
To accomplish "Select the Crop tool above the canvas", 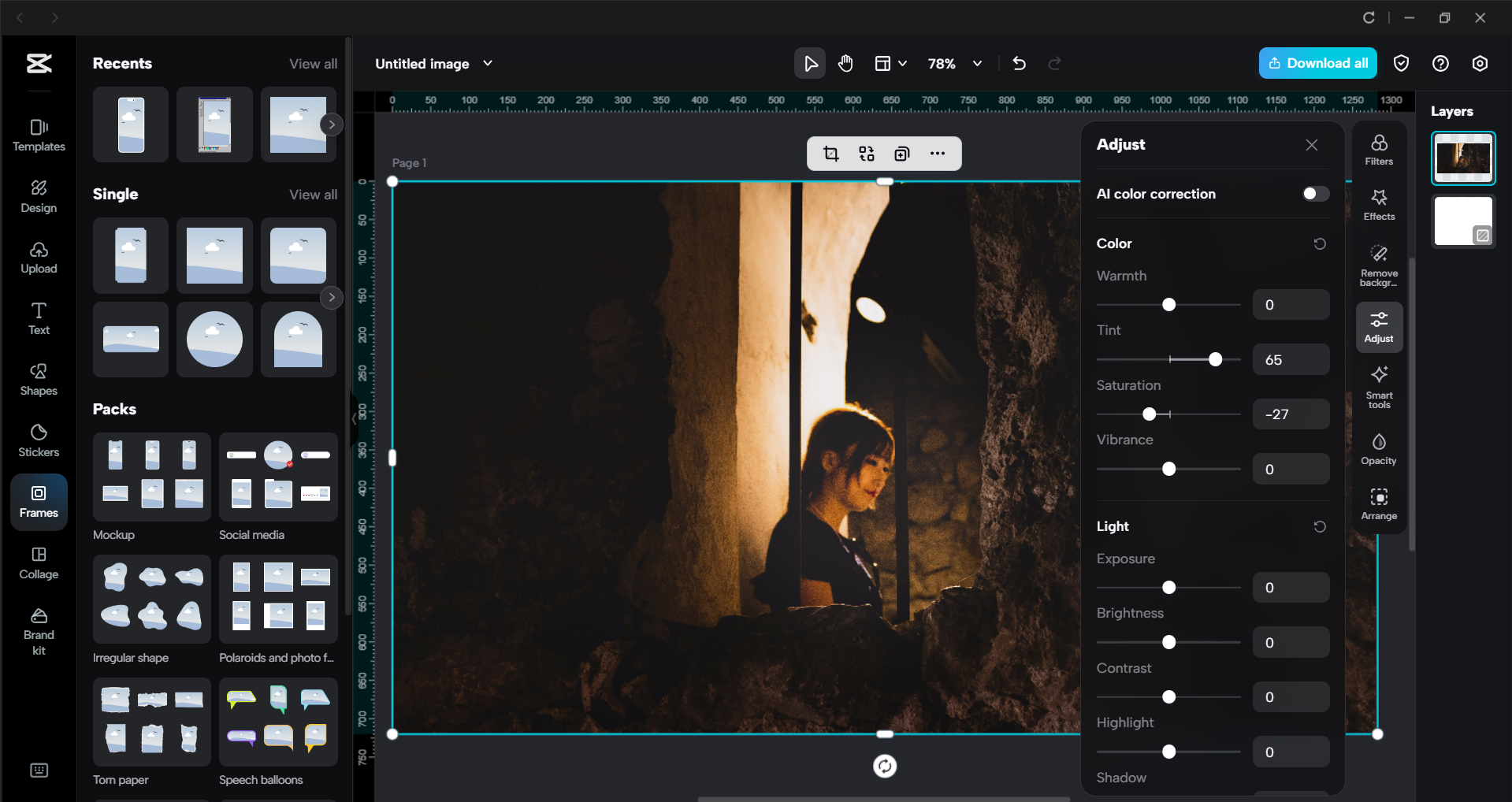I will 830,154.
